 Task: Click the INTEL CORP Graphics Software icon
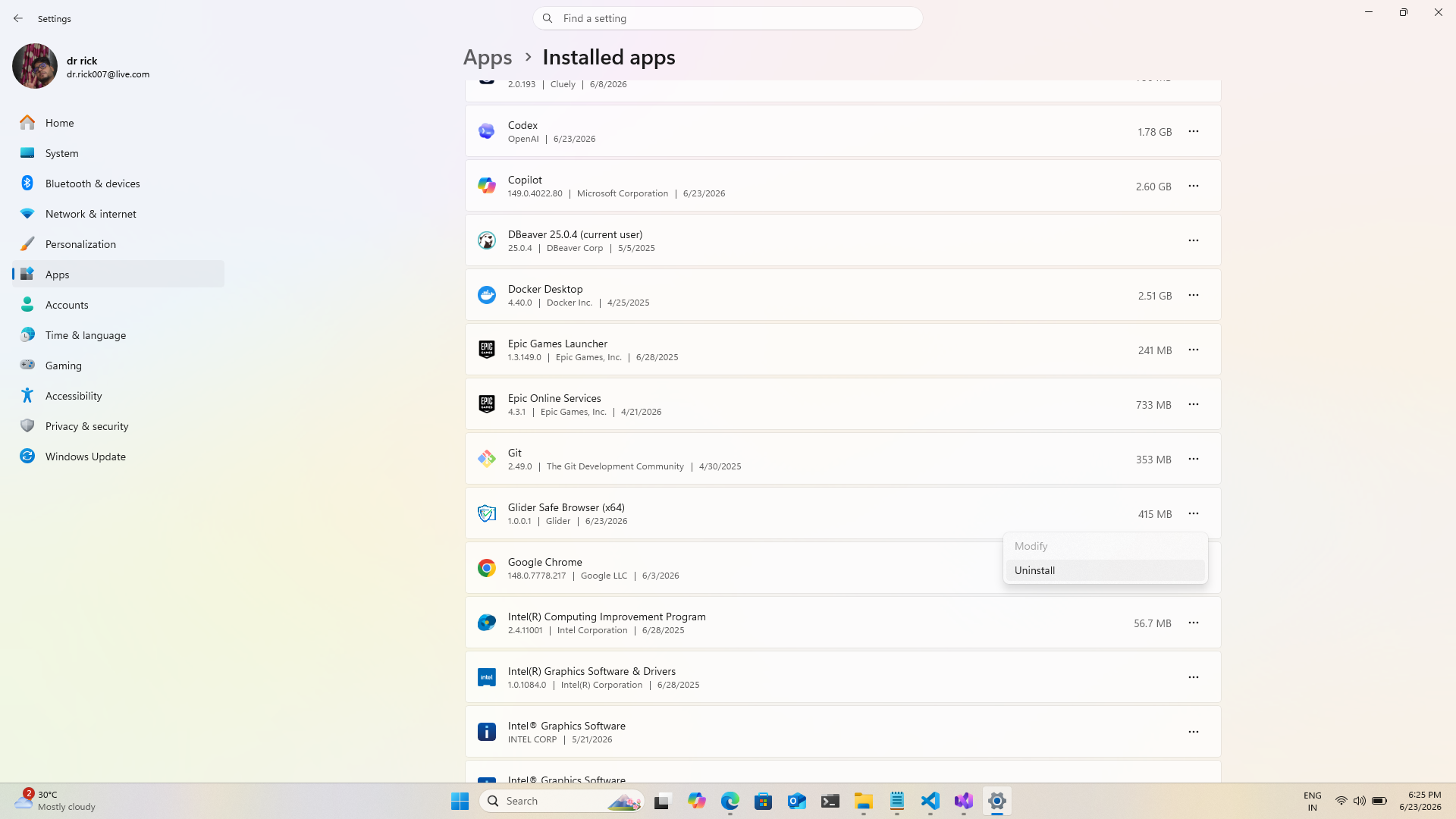[486, 732]
